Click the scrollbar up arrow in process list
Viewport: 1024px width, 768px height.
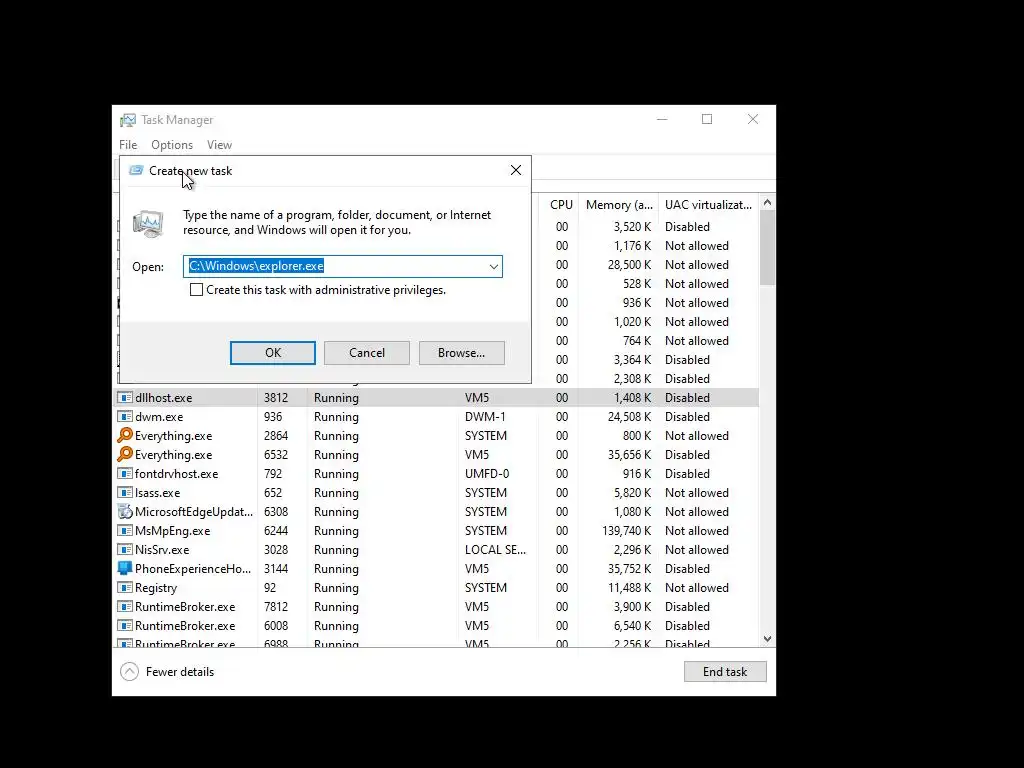(767, 202)
